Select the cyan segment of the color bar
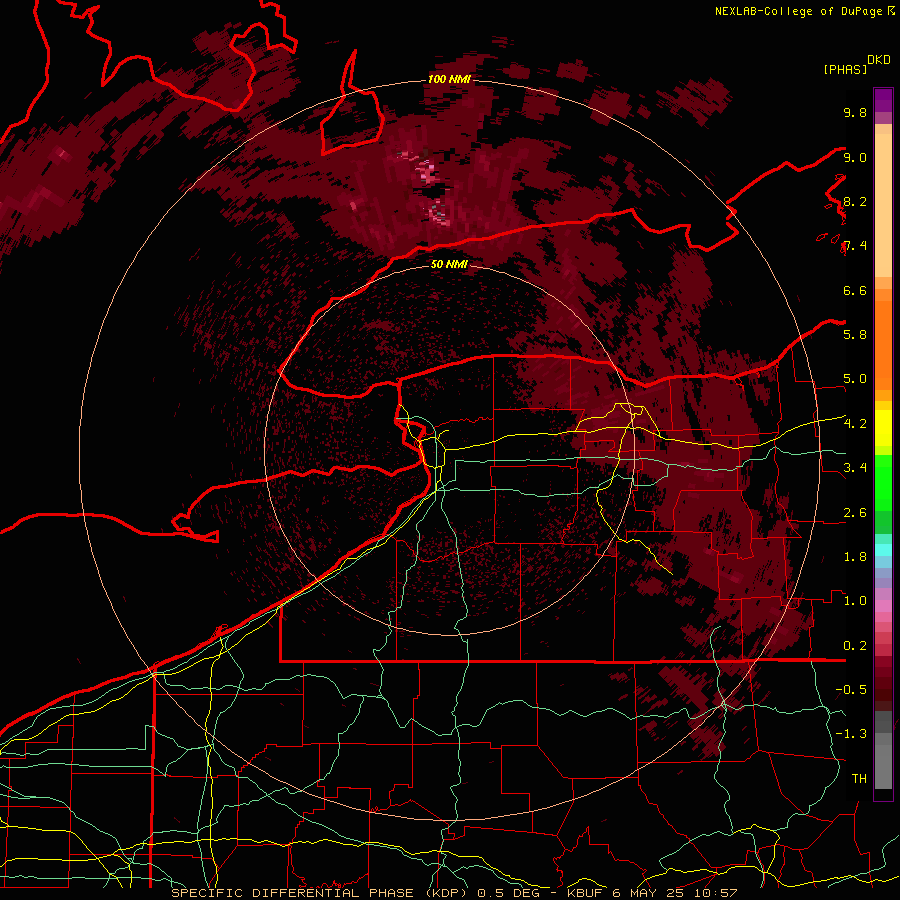900x900 pixels. point(883,549)
